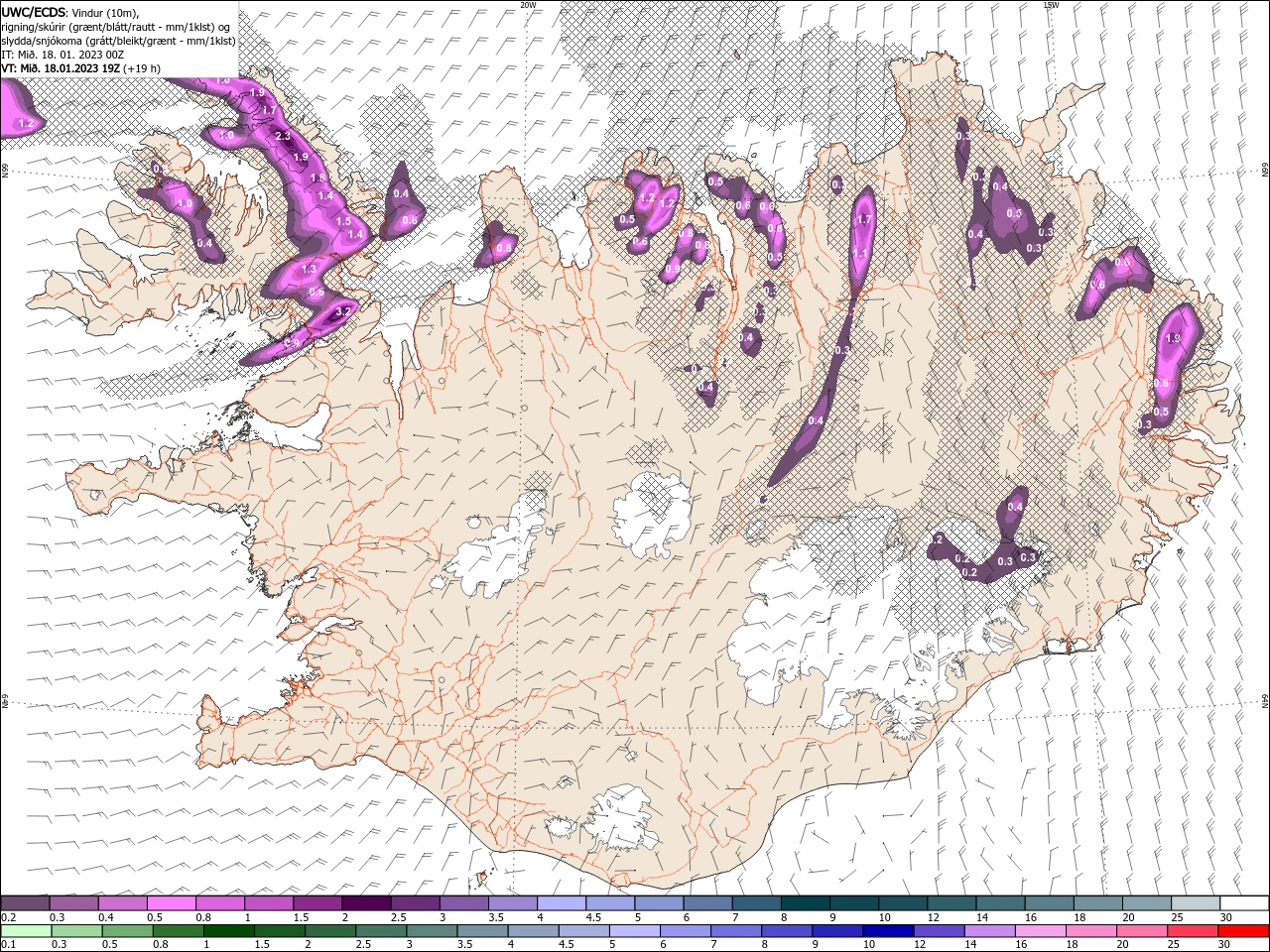Click the 1.5 precipitation value in the northwest band
This screenshot has width=1270, height=952.
click(343, 221)
